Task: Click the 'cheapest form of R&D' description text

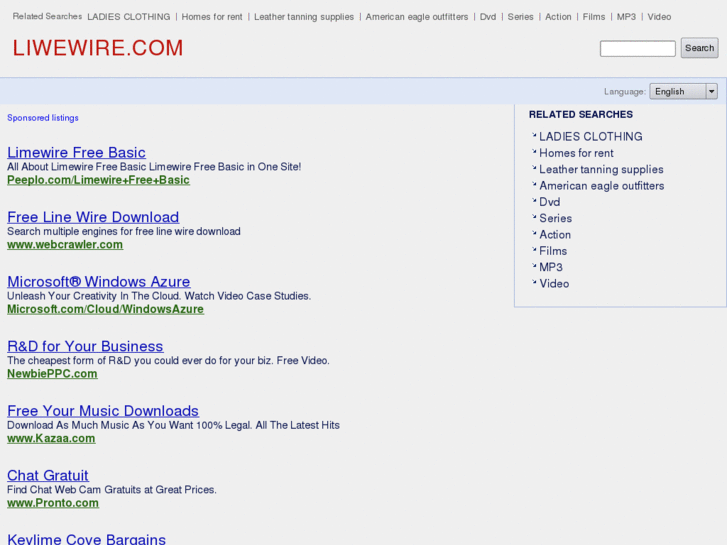Action: tap(168, 361)
